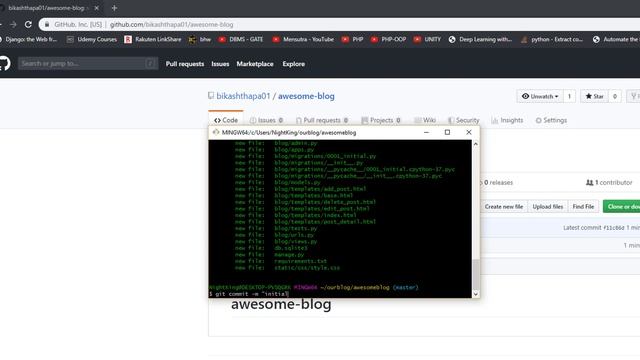Click the star count next to Star
This screenshot has width=640, height=360.
(615, 96)
